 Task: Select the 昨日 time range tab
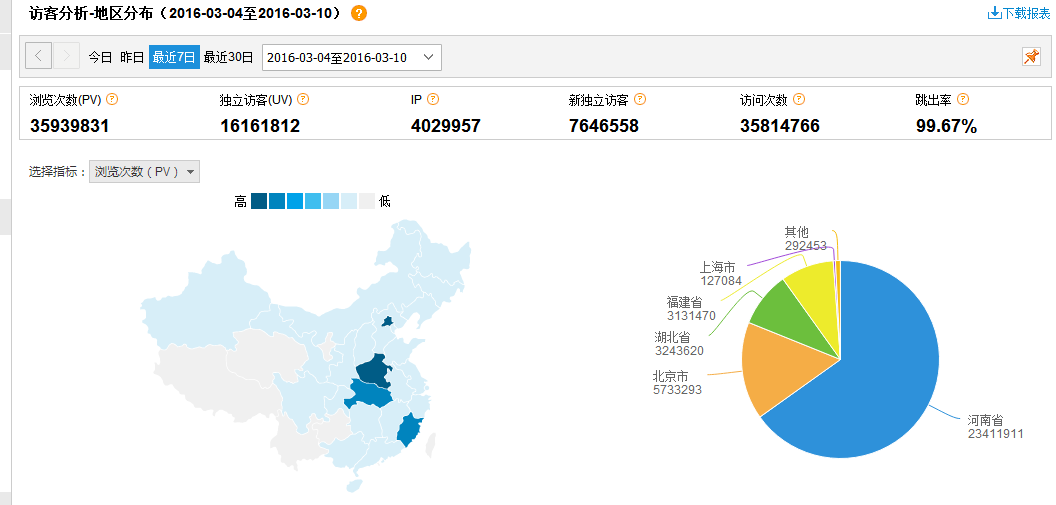point(132,57)
